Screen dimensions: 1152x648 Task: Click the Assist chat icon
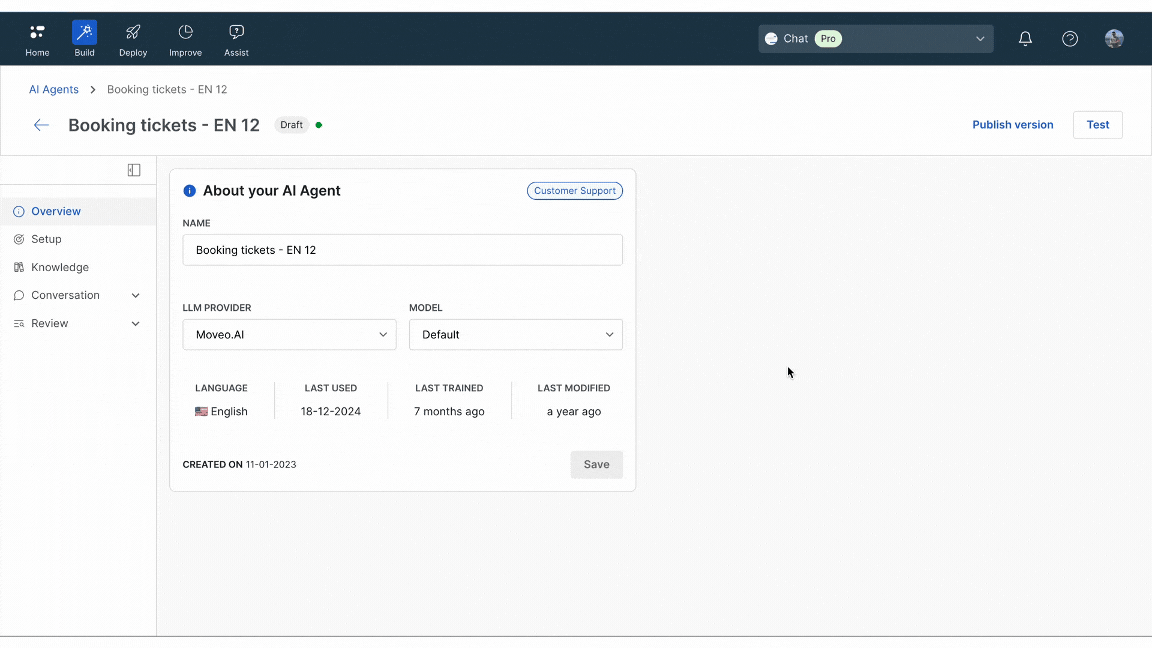point(236,33)
